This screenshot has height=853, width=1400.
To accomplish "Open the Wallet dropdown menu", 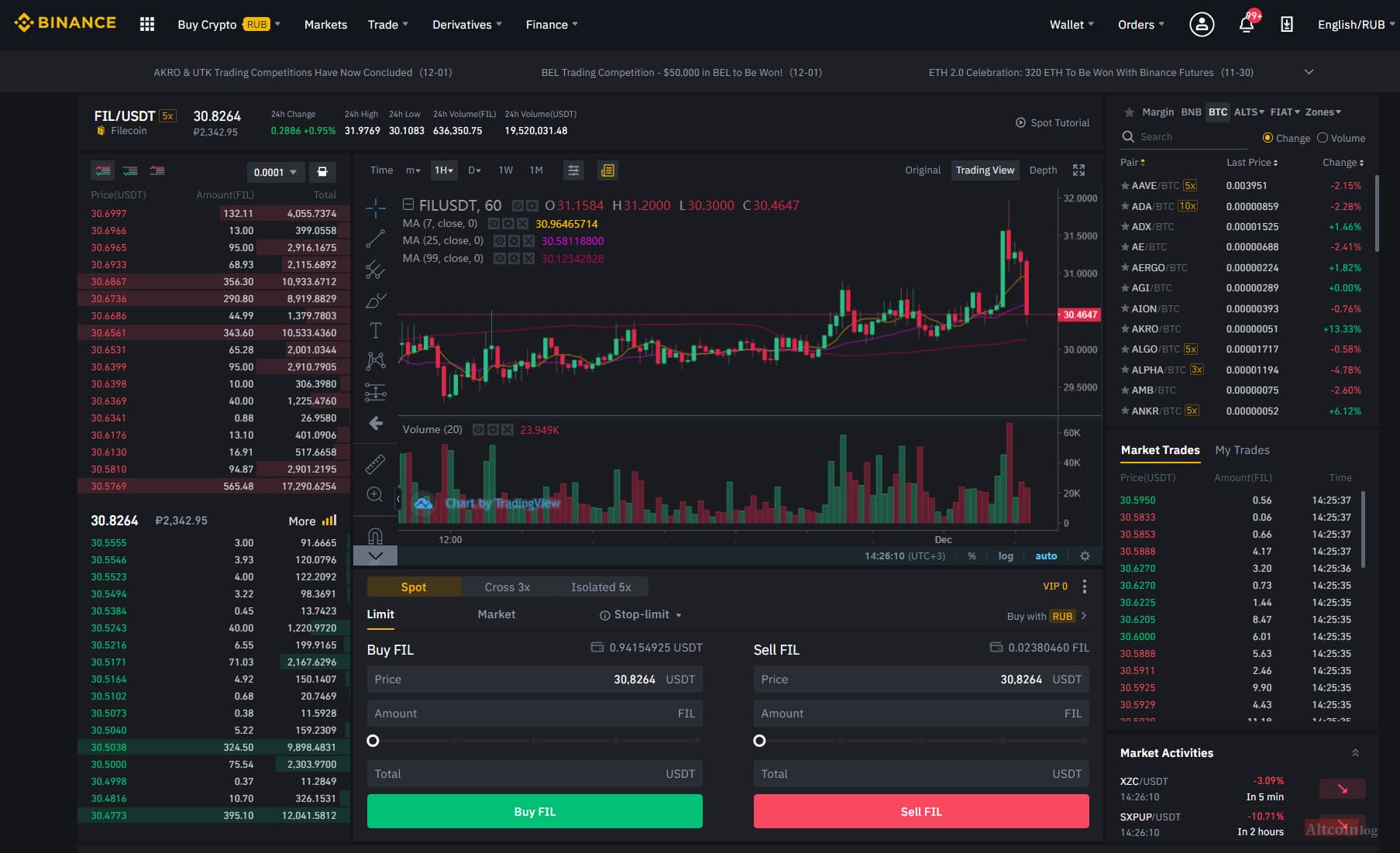I will coord(1071,25).
